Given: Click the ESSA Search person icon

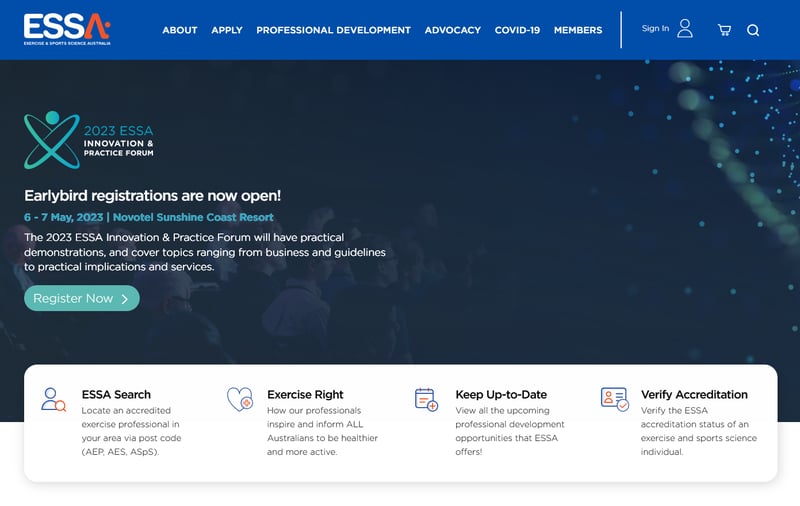Looking at the screenshot, I should pyautogui.click(x=53, y=399).
